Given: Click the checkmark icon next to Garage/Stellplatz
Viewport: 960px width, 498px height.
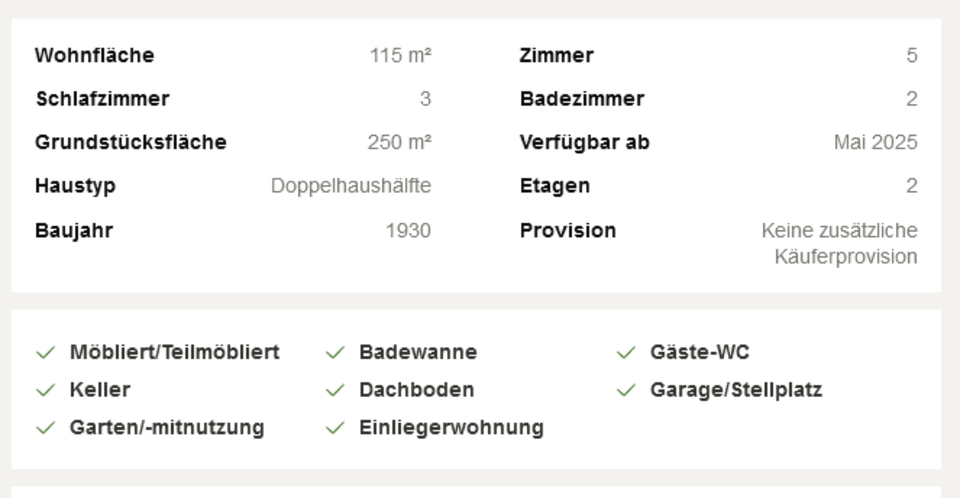Looking at the screenshot, I should point(626,390).
